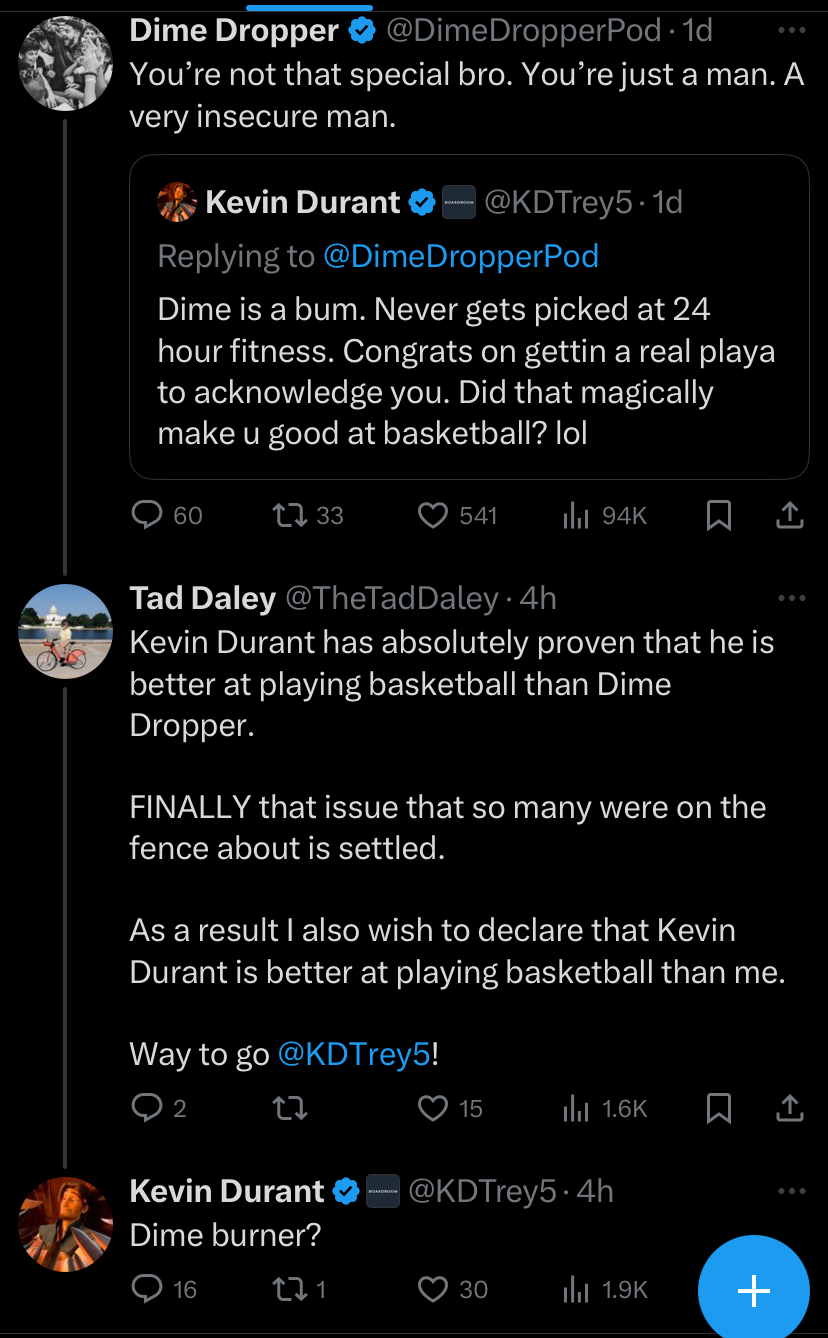This screenshot has width=828, height=1338.
Task: Reply to Kevin Durant's 'Dime burner?' tweet
Action: (x=147, y=1290)
